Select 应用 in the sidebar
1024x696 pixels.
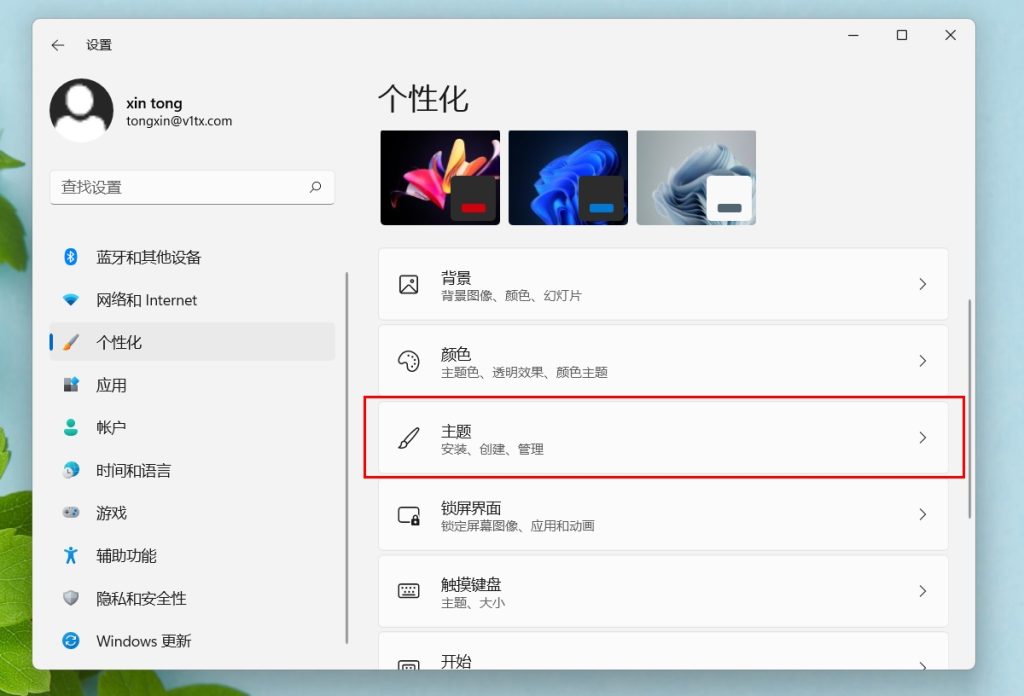tap(192, 385)
